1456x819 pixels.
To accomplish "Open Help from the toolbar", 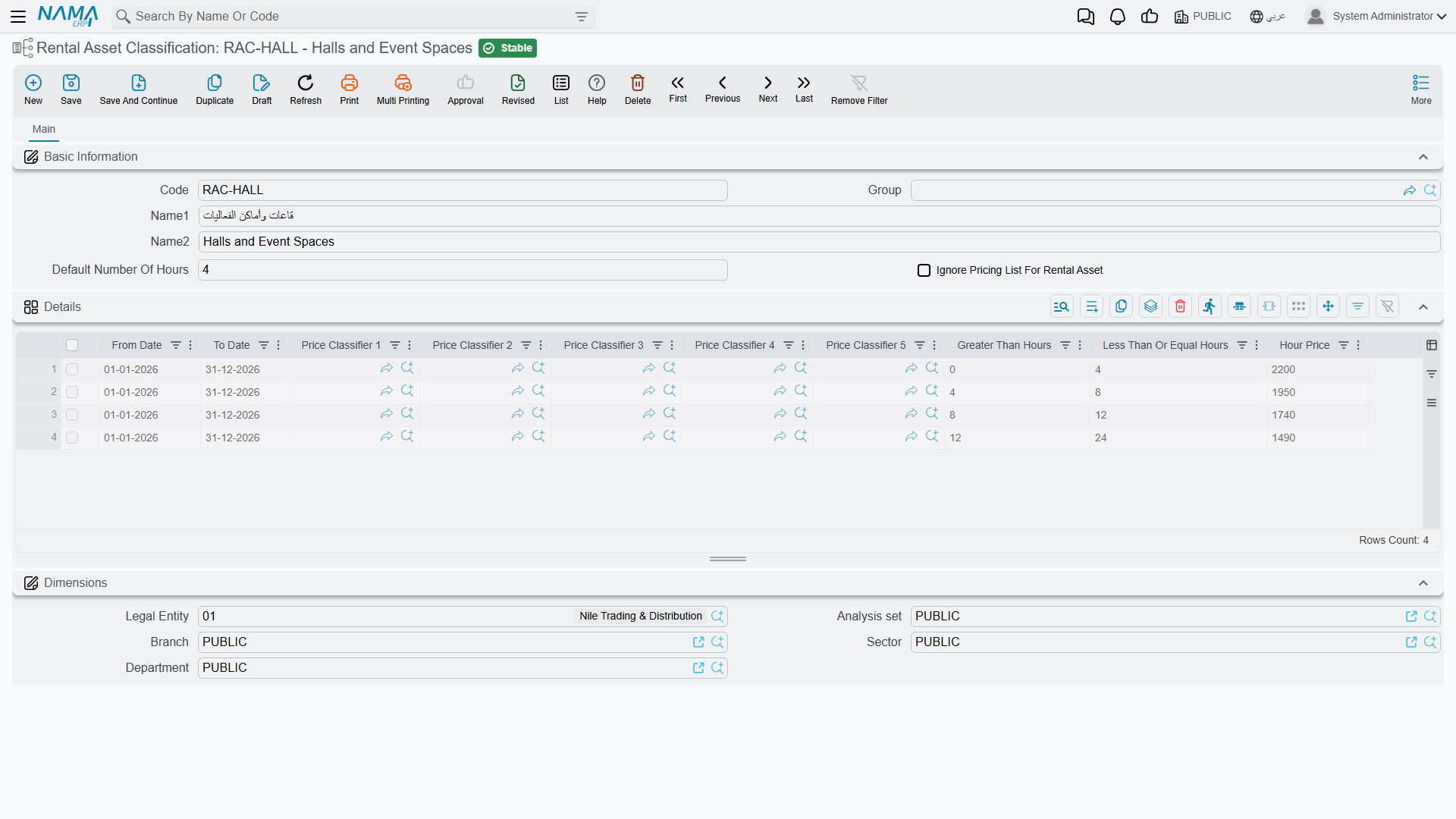I will tap(597, 89).
